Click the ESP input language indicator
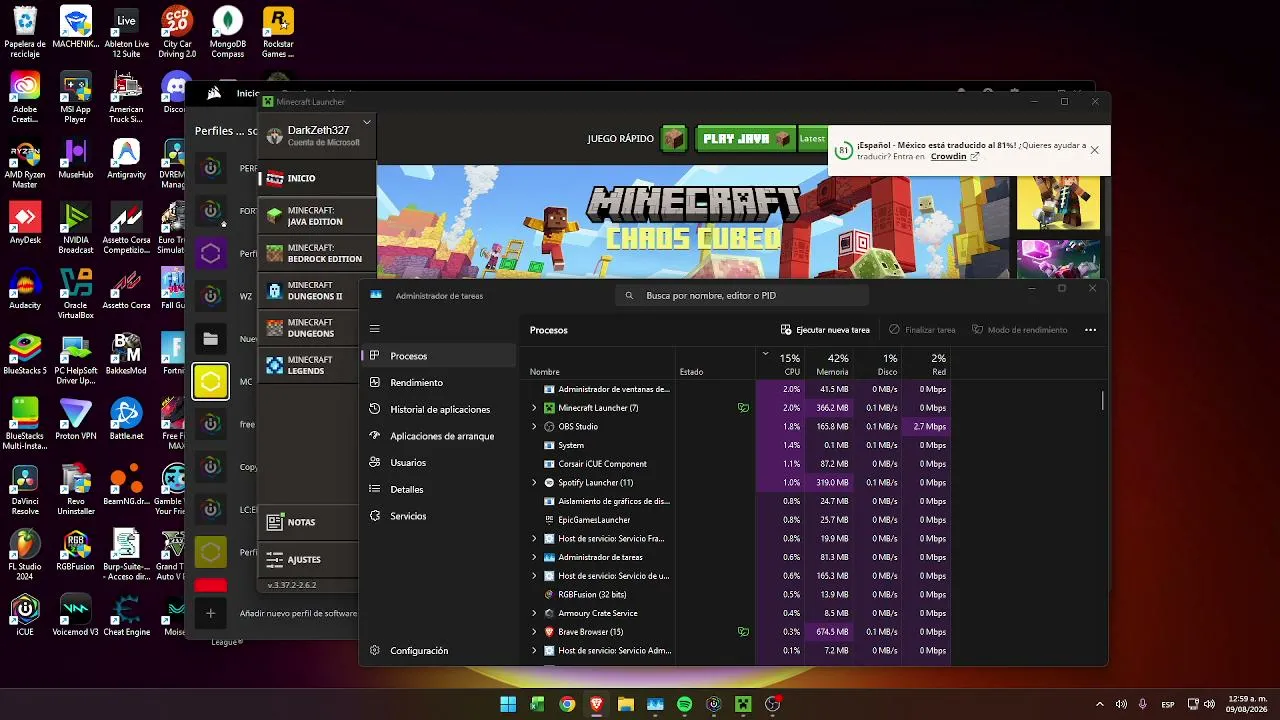 (1168, 705)
